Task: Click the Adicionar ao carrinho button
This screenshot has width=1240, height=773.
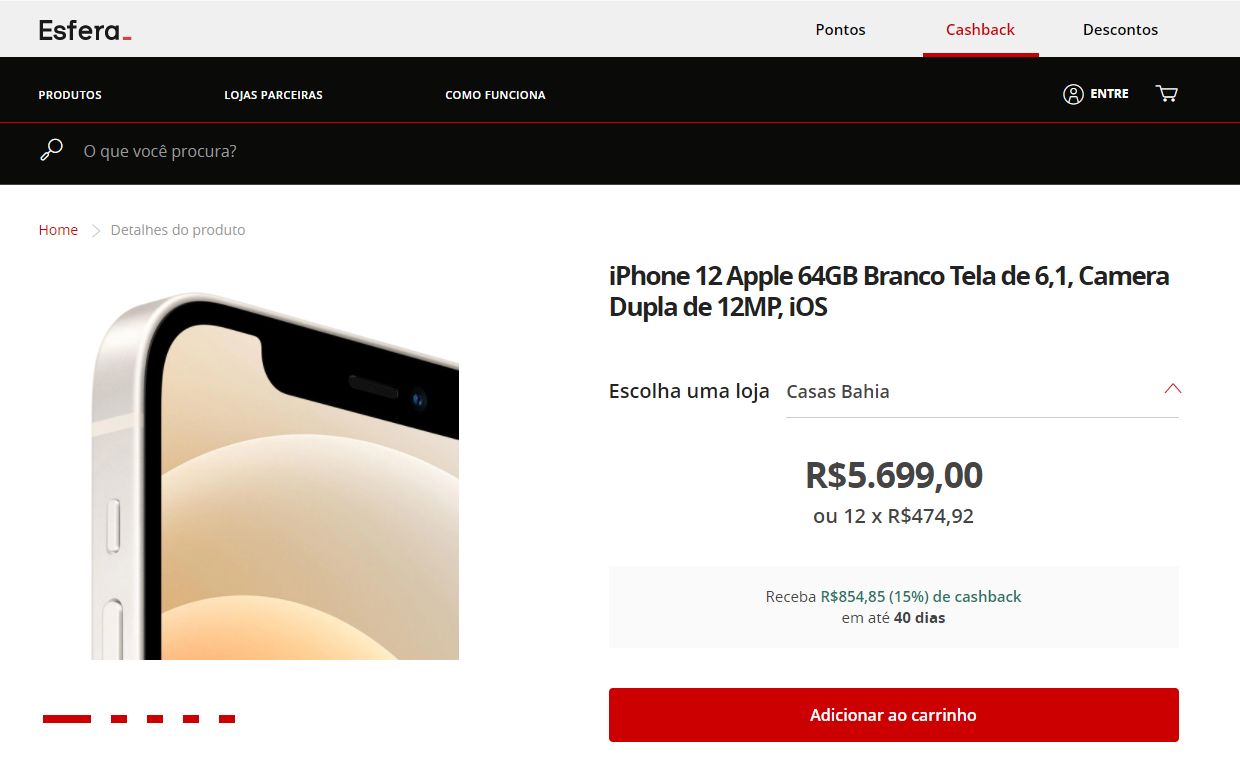Action: (893, 715)
